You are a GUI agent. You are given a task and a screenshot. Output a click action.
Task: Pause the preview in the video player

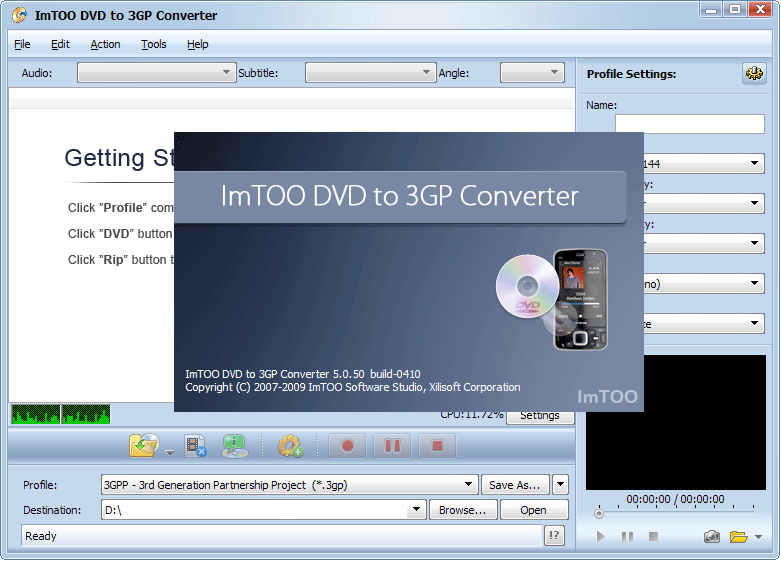coord(628,537)
